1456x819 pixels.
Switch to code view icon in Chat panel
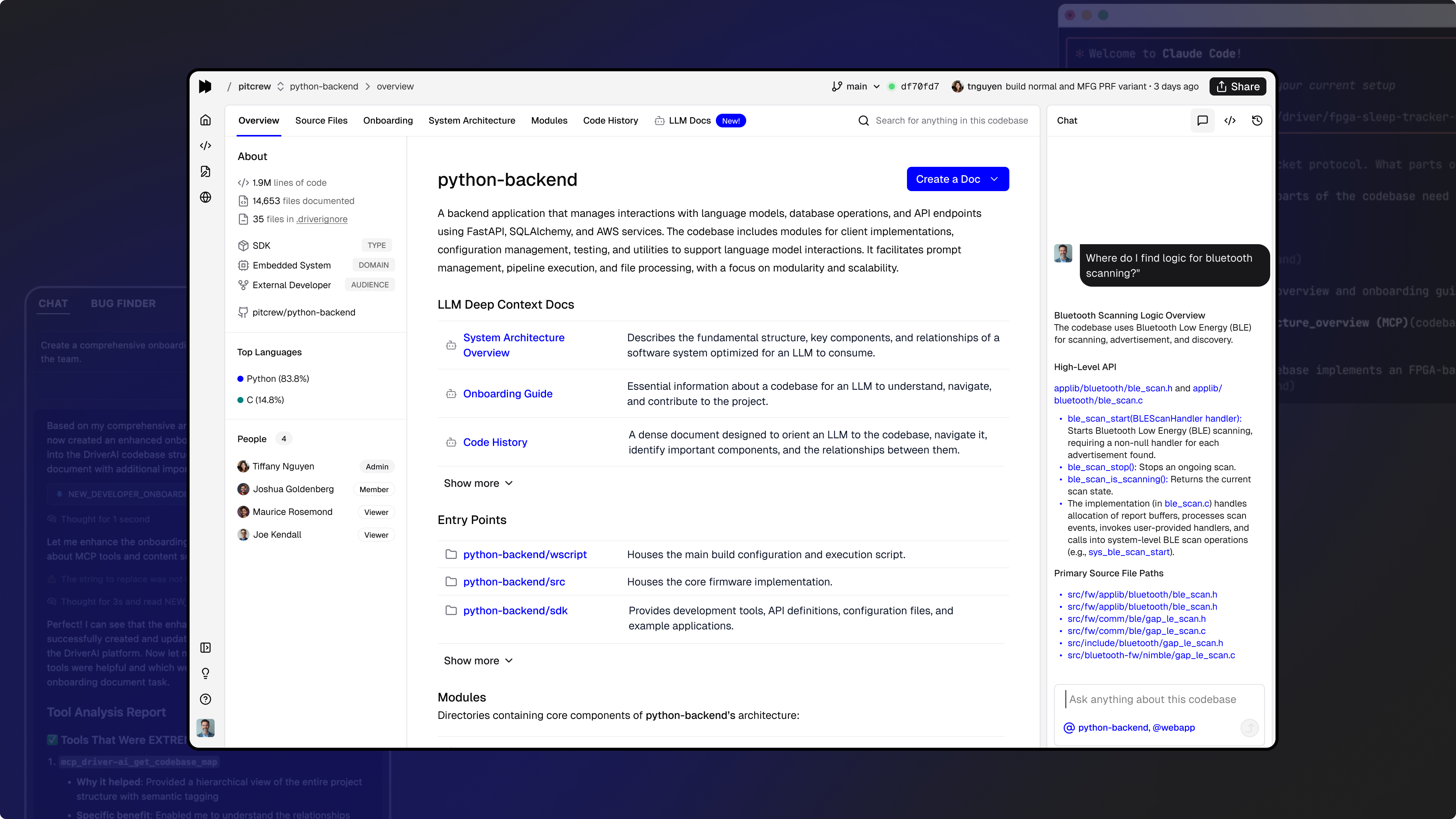coord(1230,121)
